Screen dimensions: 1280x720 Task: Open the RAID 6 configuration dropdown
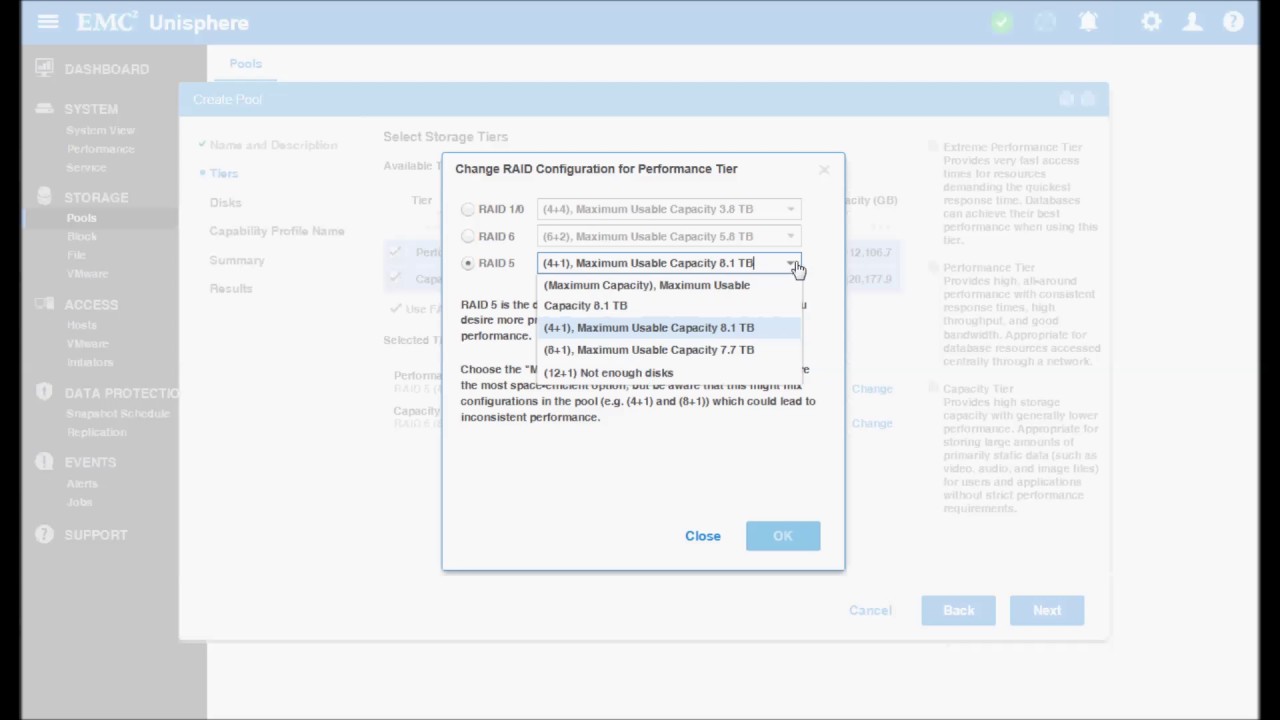click(669, 236)
